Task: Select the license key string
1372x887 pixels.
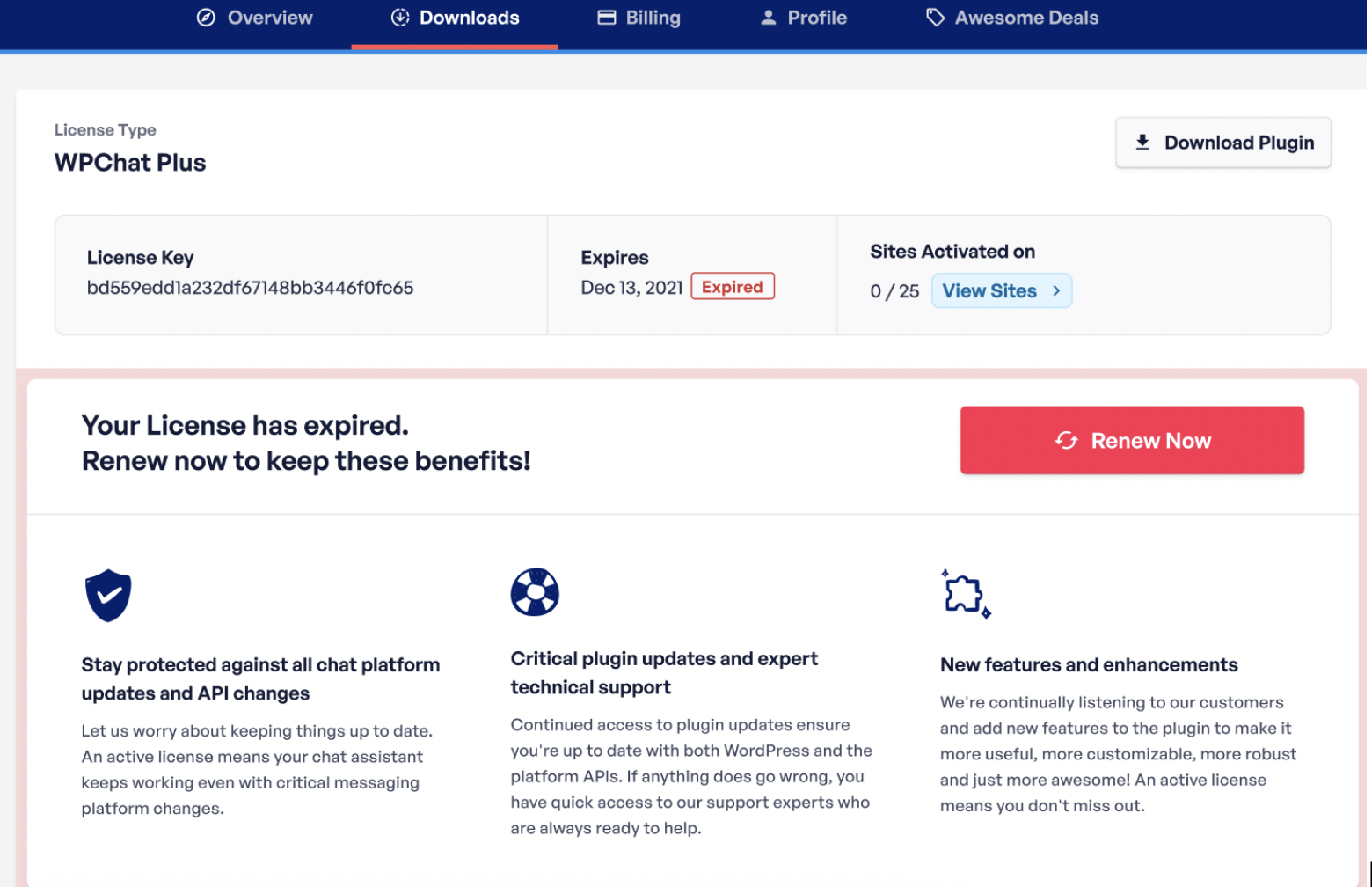Action: pos(250,288)
